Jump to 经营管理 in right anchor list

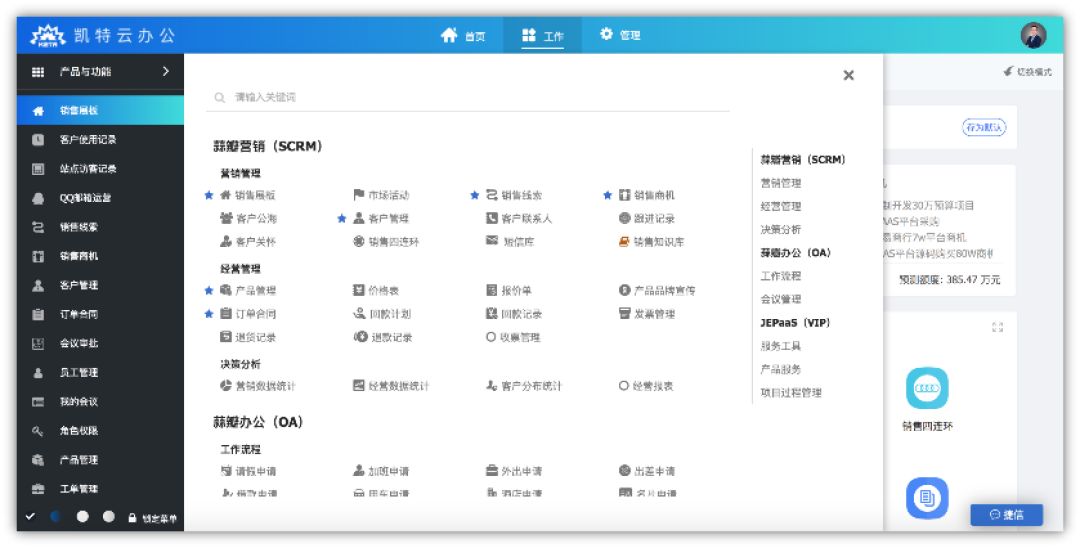click(x=781, y=207)
